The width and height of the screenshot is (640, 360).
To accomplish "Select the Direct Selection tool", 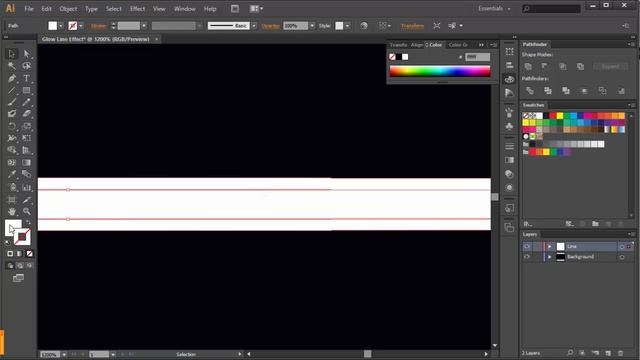I will pyautogui.click(x=27, y=53).
